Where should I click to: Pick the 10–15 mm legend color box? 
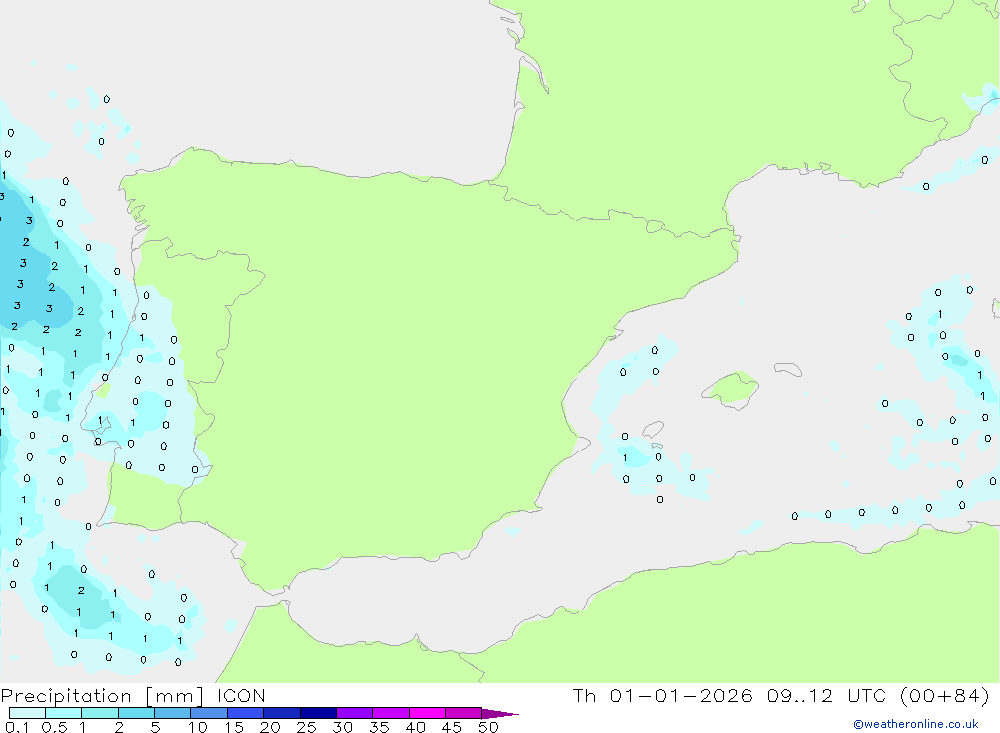209,713
